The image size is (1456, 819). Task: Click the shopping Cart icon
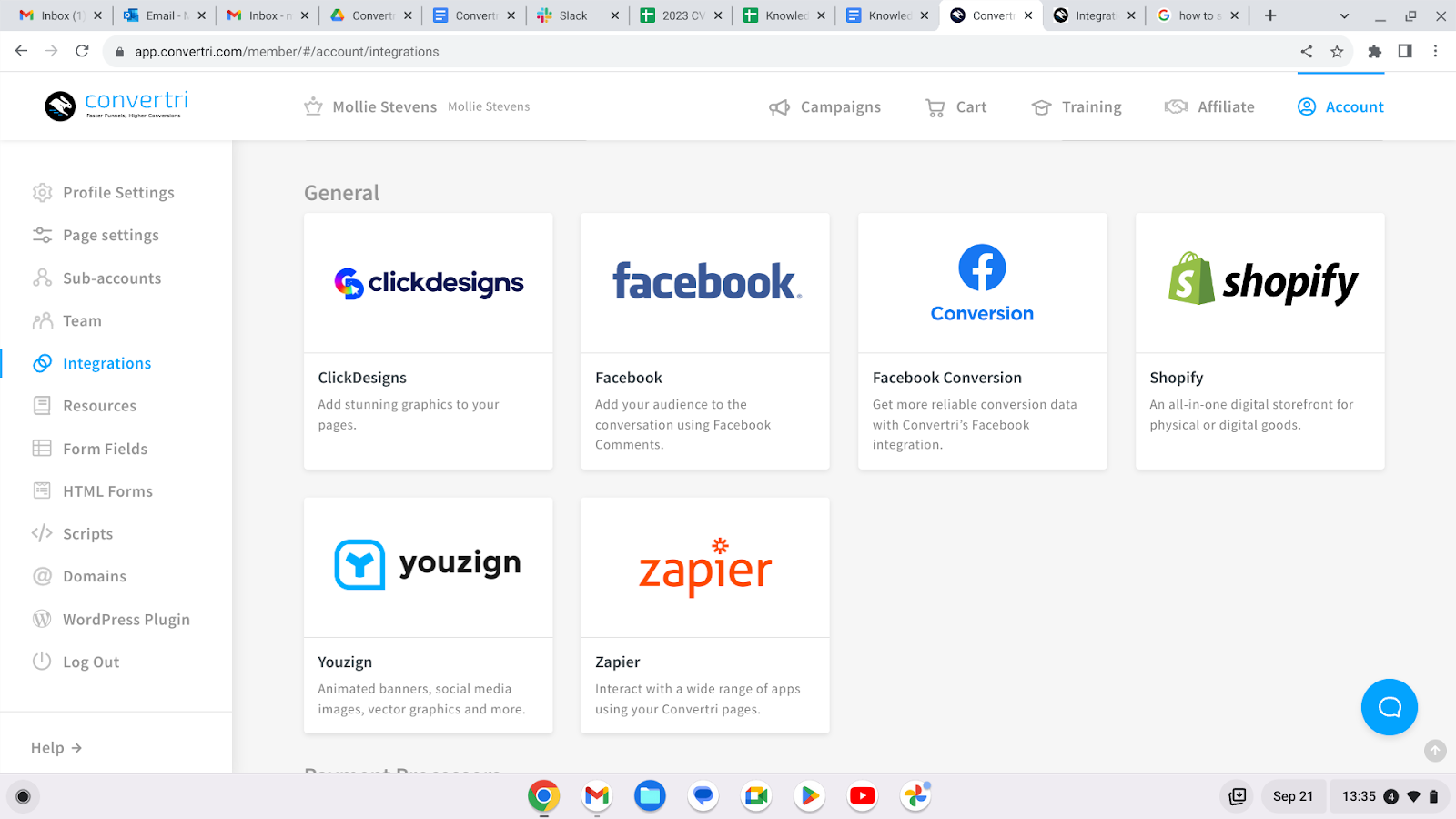coord(935,107)
